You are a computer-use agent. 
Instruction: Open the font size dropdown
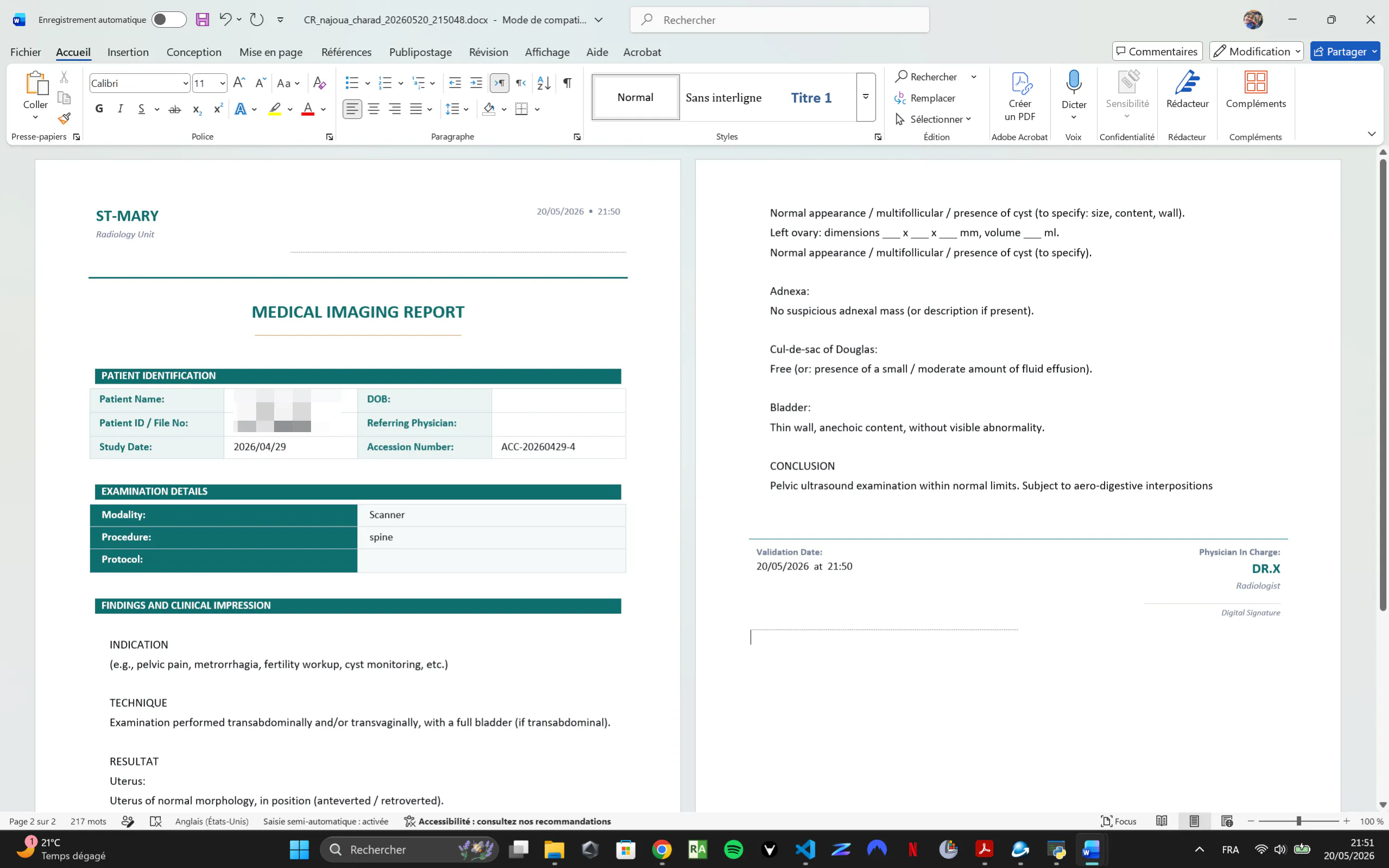222,84
